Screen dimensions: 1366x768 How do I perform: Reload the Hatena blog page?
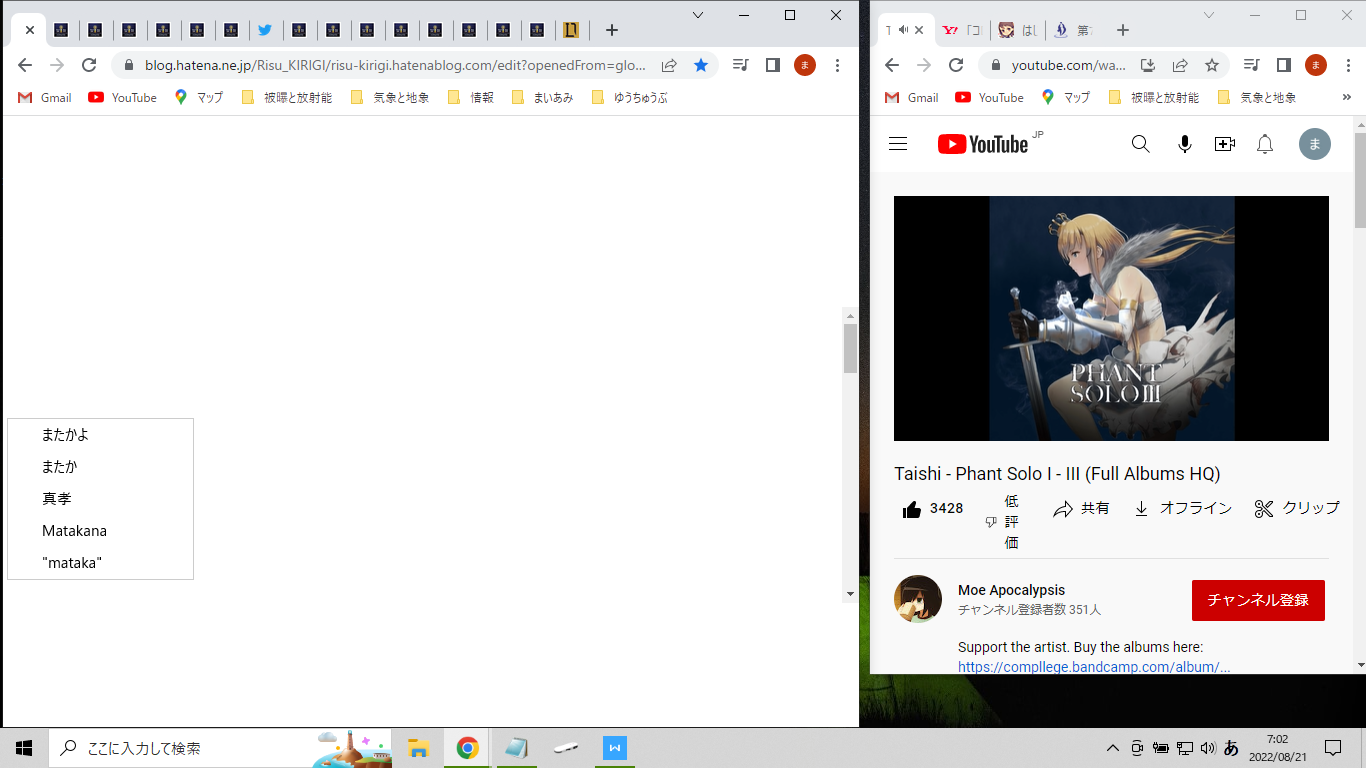[89, 65]
